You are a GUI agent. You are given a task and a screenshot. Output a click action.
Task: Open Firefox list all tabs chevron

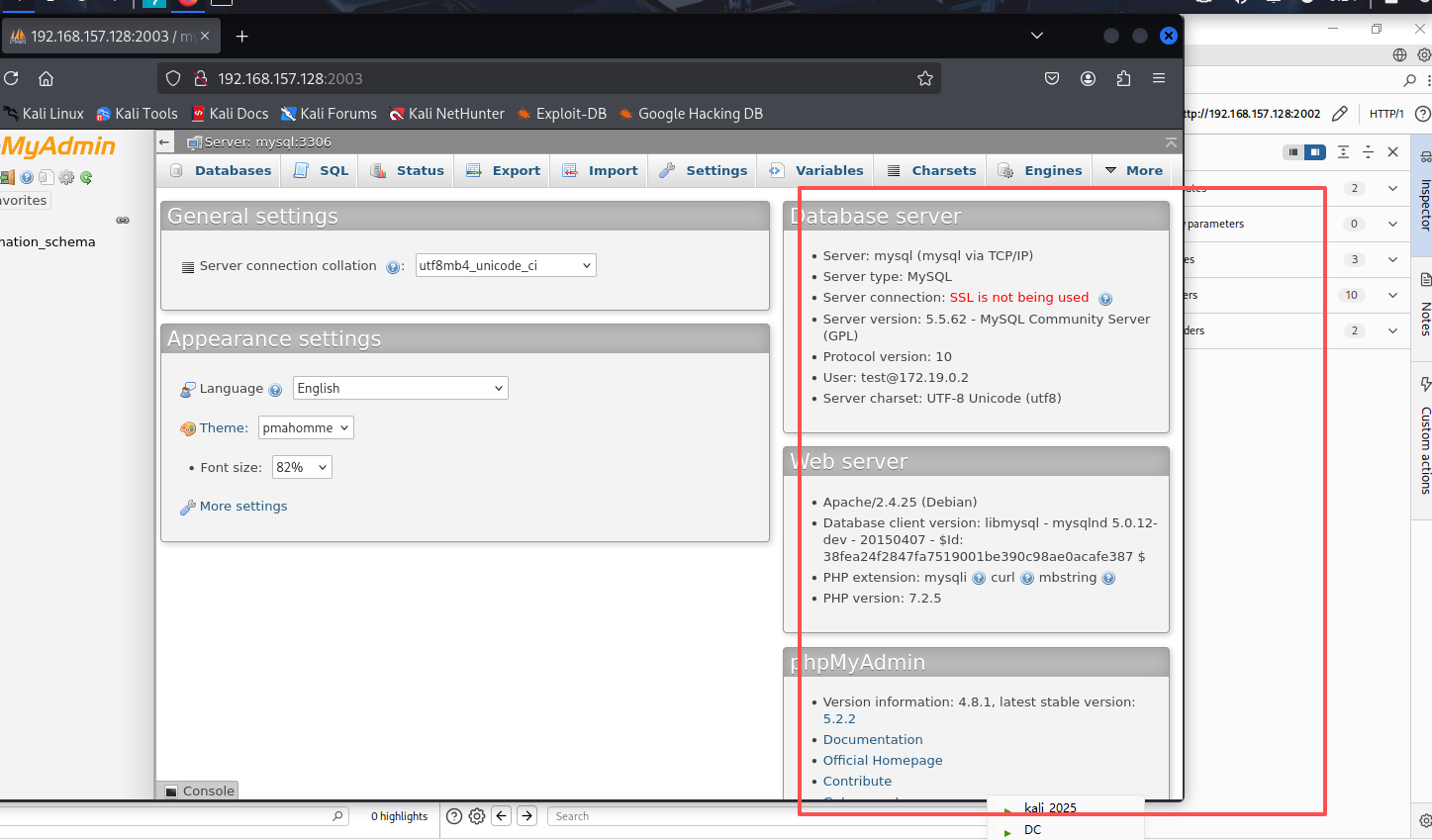1037,36
